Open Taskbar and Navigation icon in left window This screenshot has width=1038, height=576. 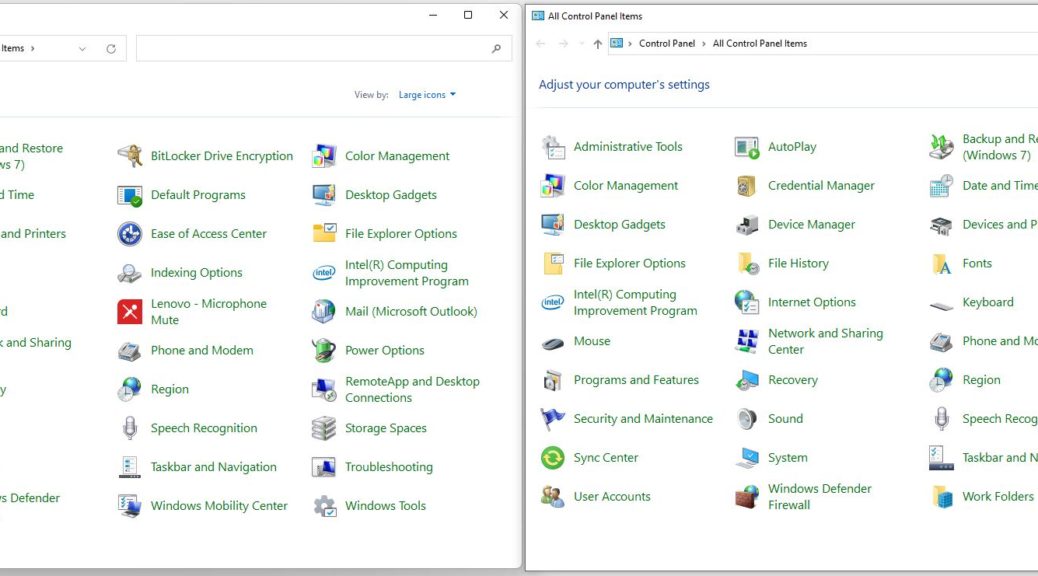(x=130, y=467)
